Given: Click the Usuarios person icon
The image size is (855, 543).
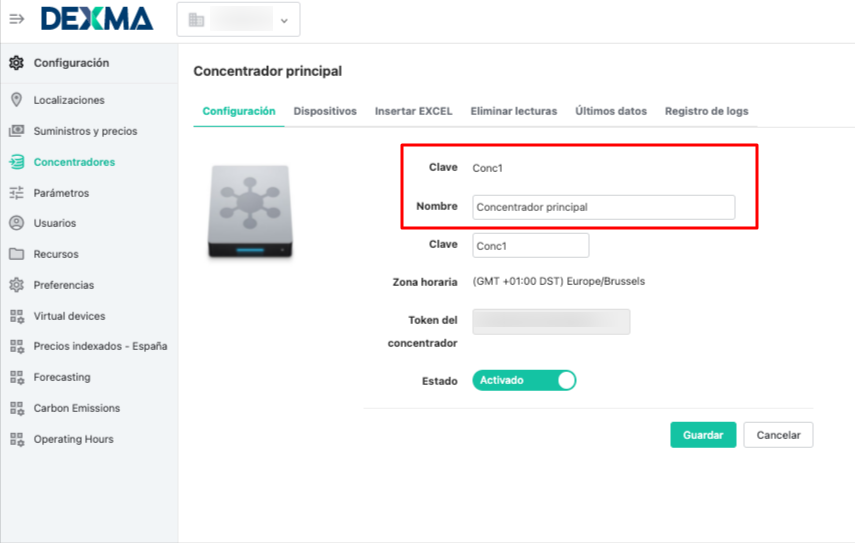Looking at the screenshot, I should [16, 223].
